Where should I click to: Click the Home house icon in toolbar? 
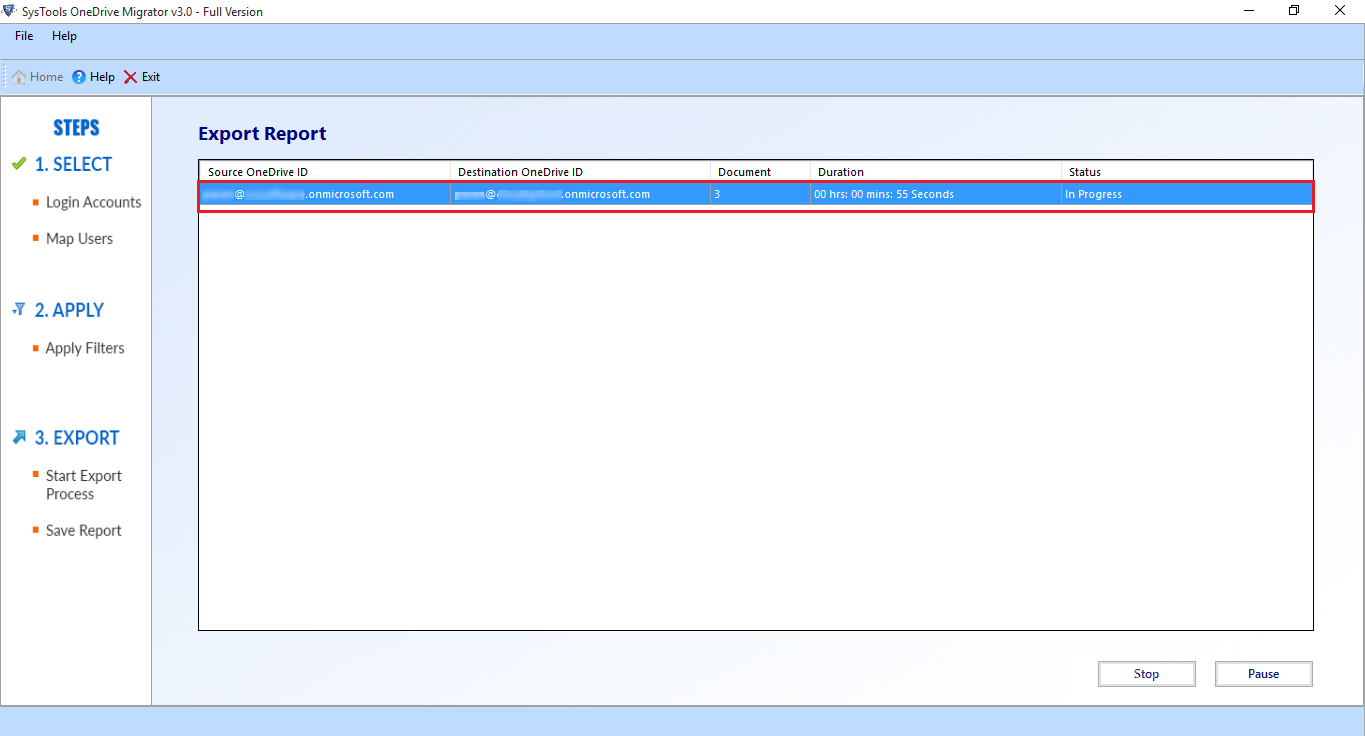[19, 77]
